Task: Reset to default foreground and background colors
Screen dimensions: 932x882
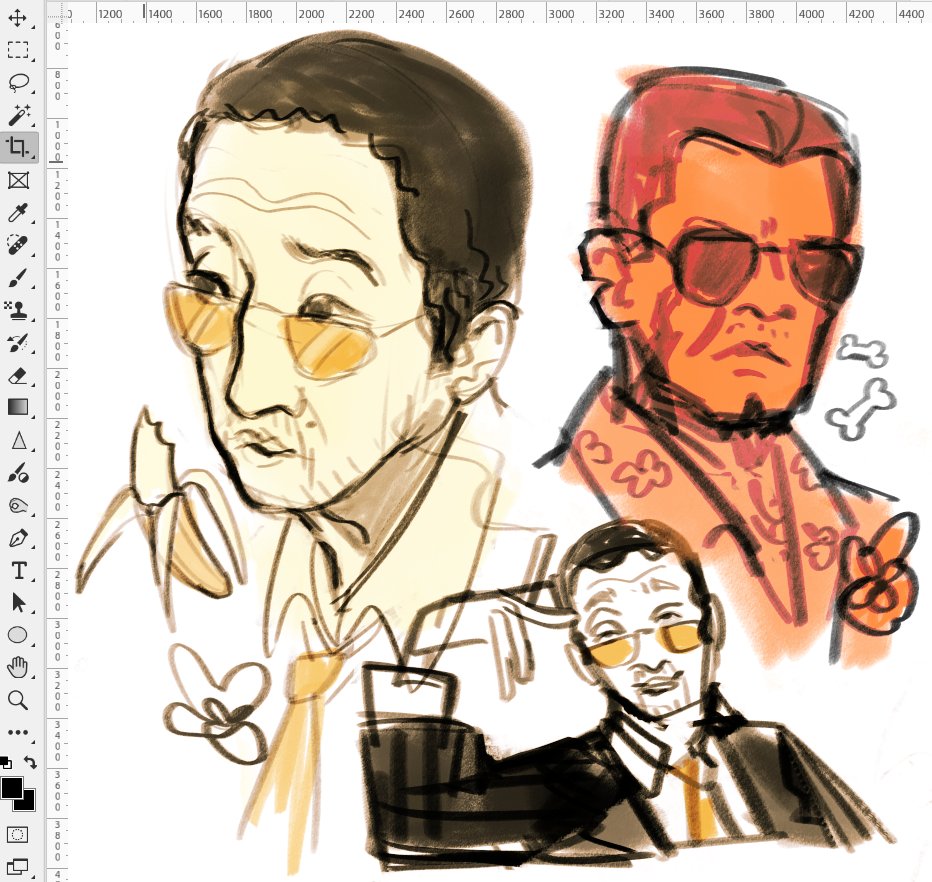Action: click(5, 763)
